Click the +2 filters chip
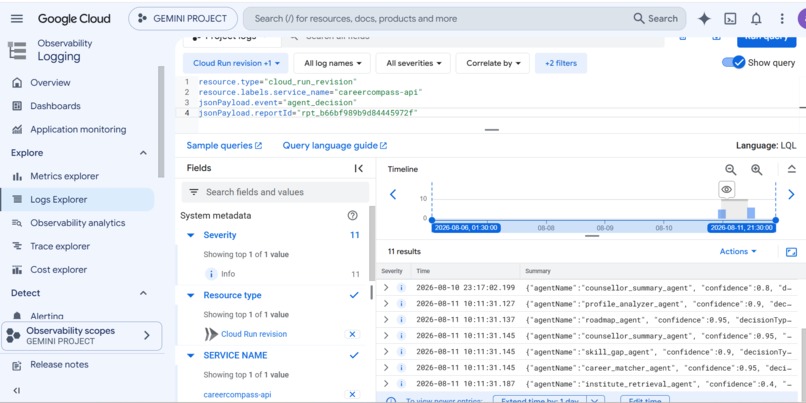 [x=561, y=63]
